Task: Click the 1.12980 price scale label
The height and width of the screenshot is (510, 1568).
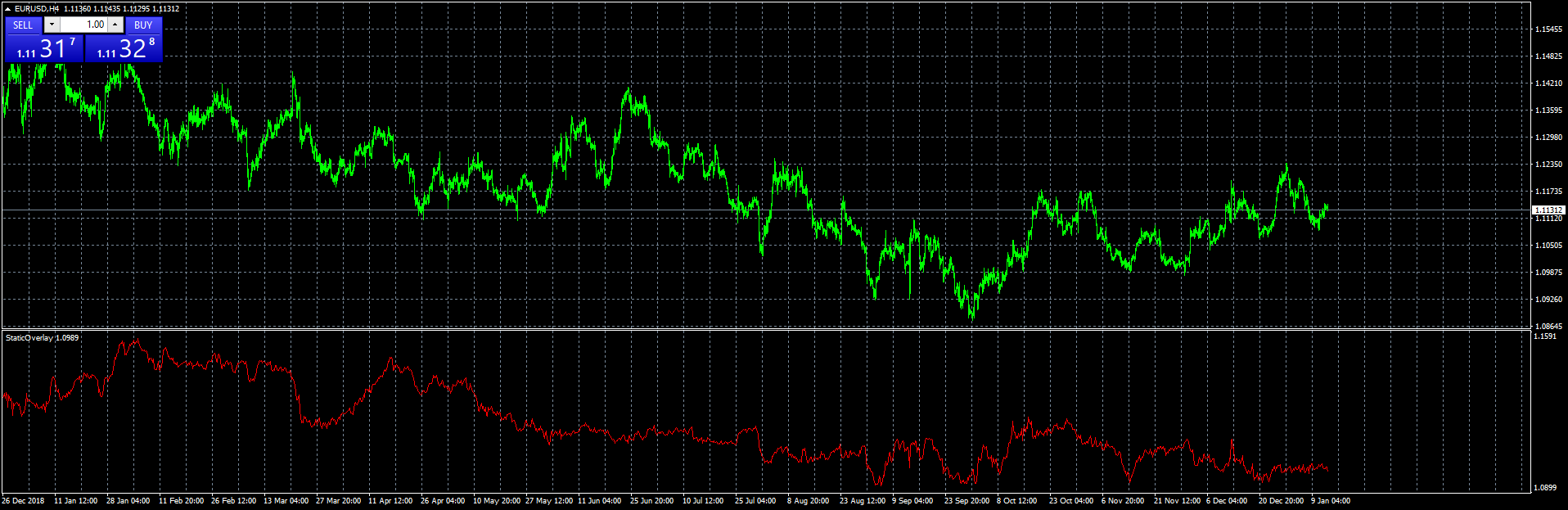Action: tap(1548, 138)
